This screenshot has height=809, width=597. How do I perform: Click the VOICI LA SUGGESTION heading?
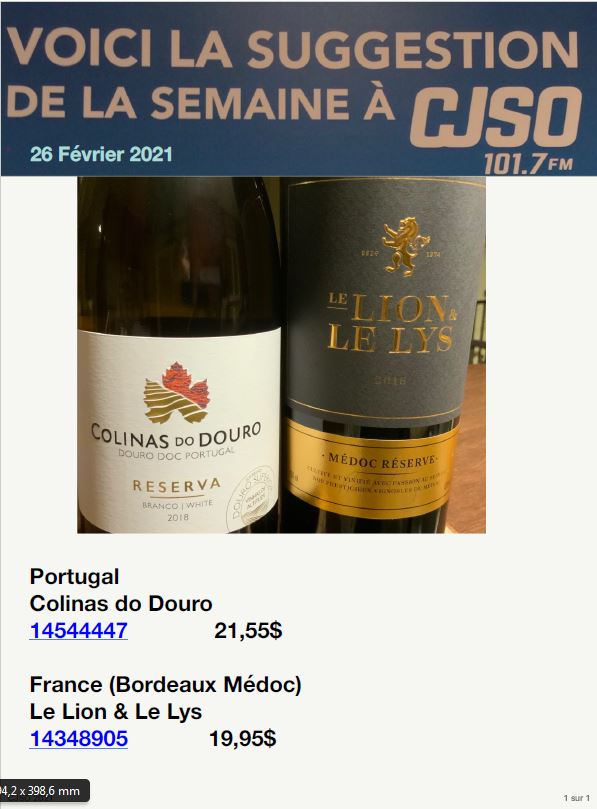coord(292,48)
